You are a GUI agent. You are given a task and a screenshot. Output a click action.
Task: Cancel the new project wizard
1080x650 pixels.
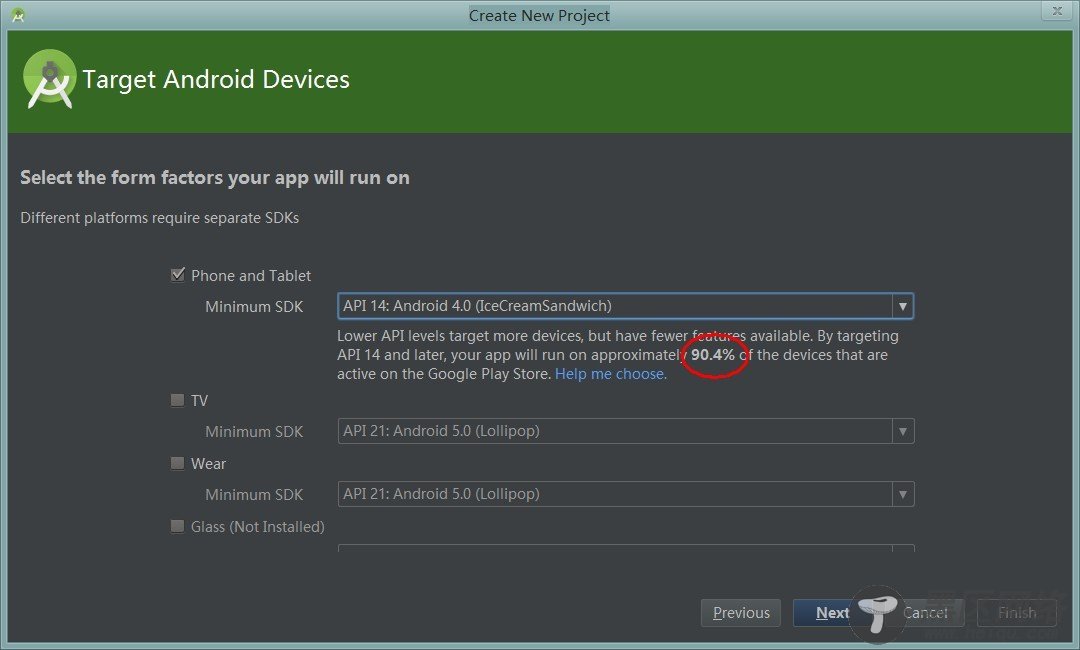(x=924, y=613)
